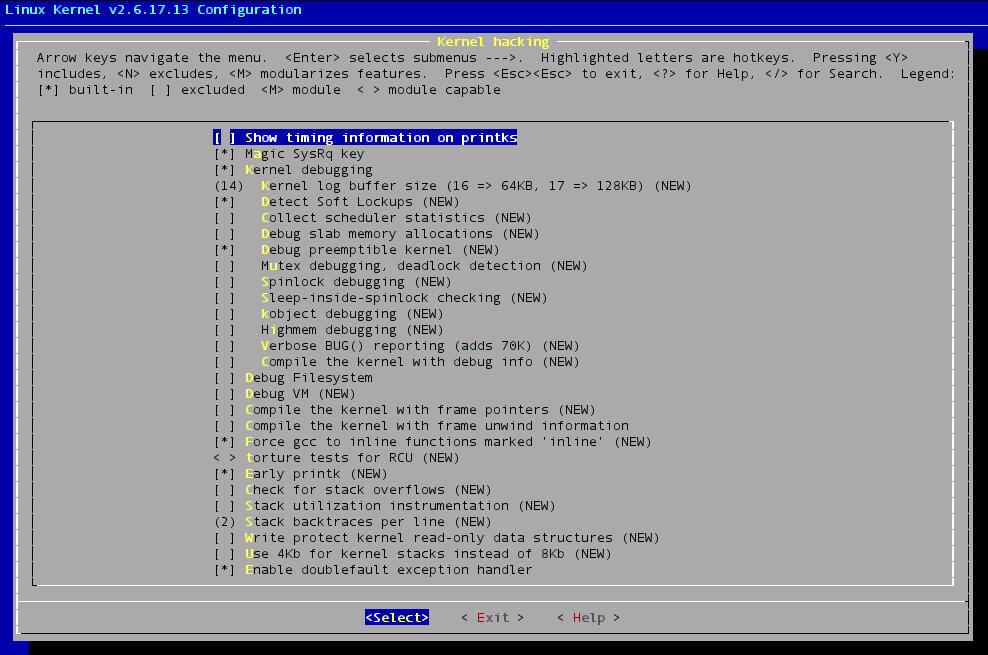Enable Highmem debugging option
This screenshot has width=988, height=655.
pos(328,329)
